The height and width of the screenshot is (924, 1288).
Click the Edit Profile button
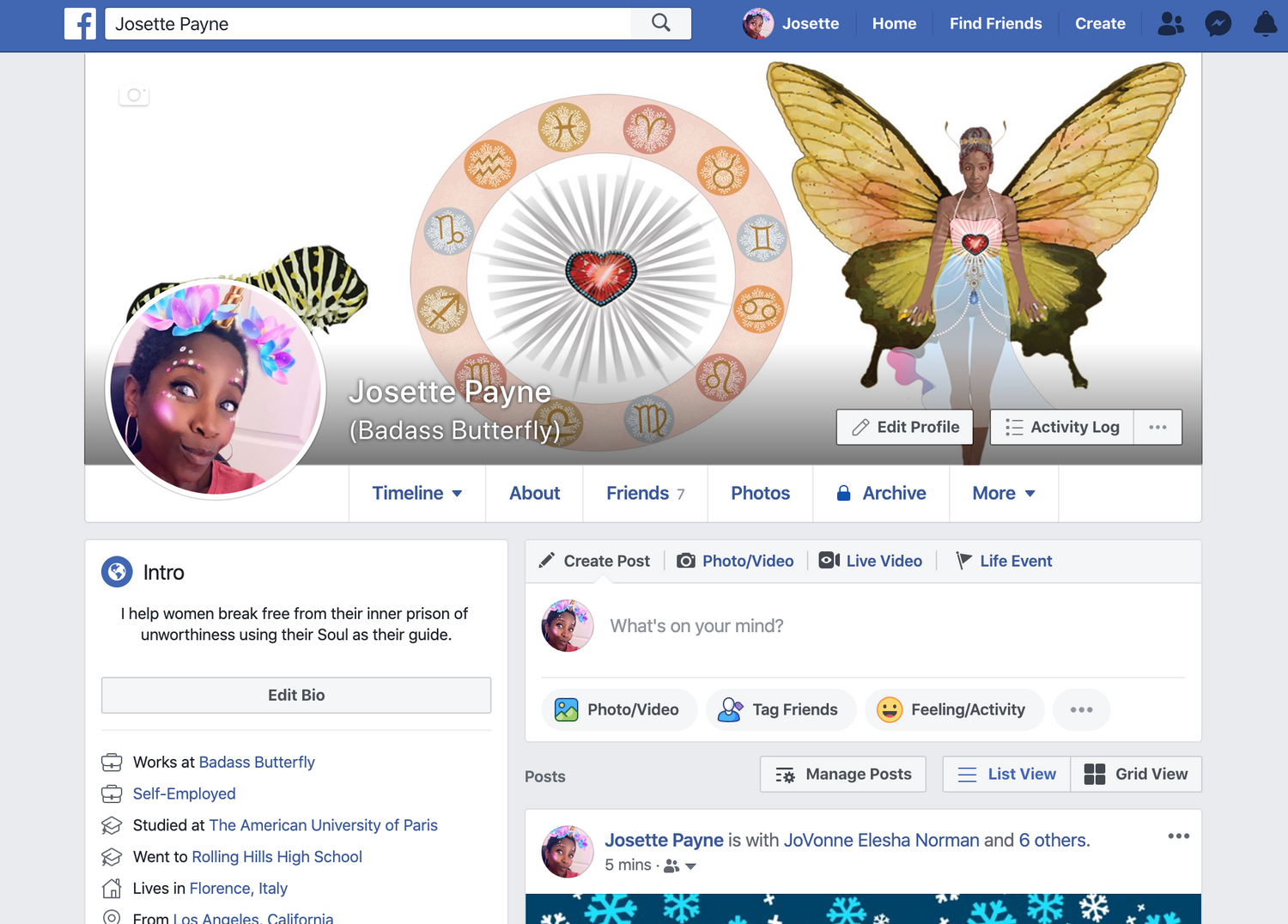[x=905, y=427]
